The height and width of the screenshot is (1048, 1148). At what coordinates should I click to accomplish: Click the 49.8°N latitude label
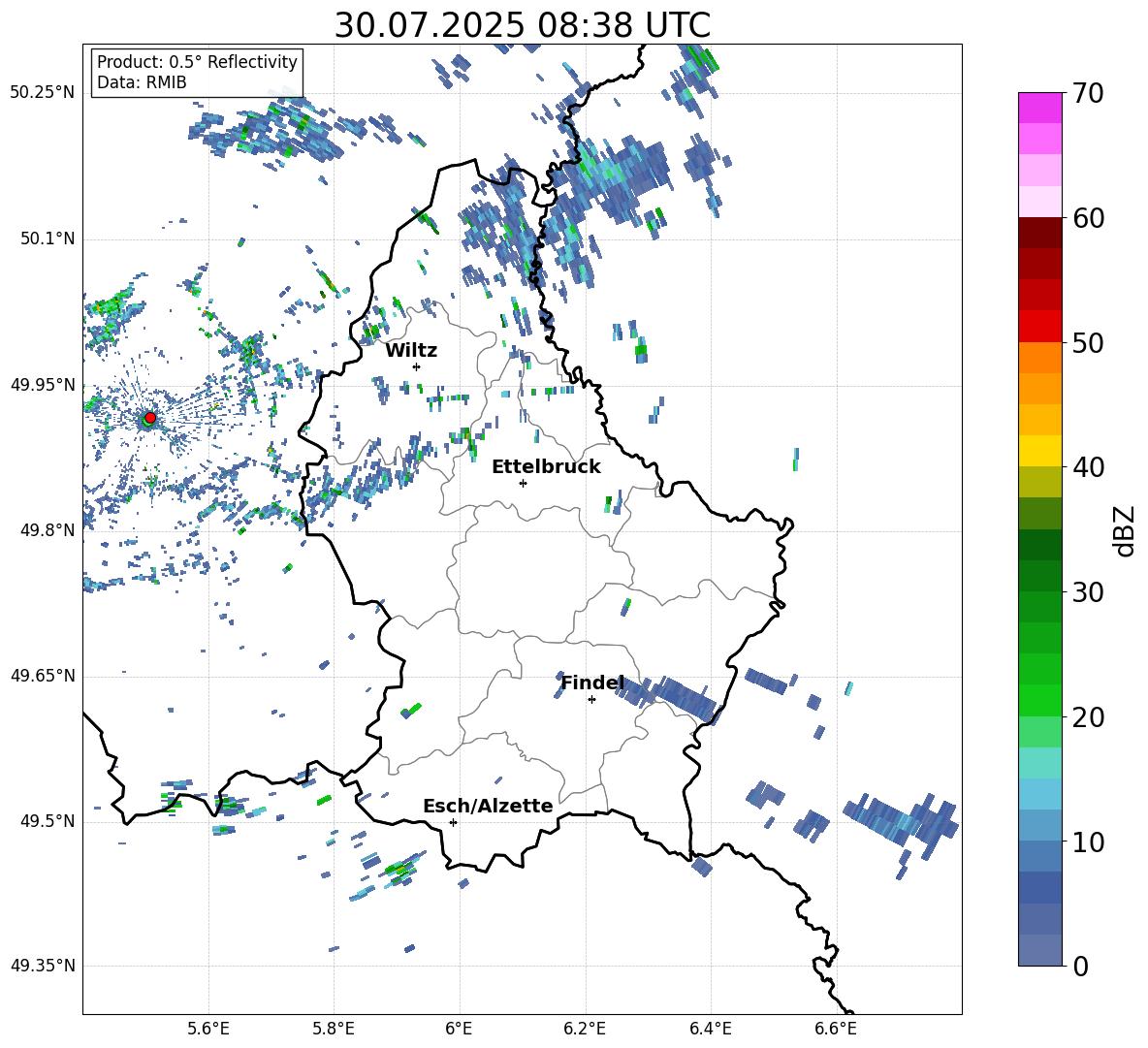(x=47, y=530)
